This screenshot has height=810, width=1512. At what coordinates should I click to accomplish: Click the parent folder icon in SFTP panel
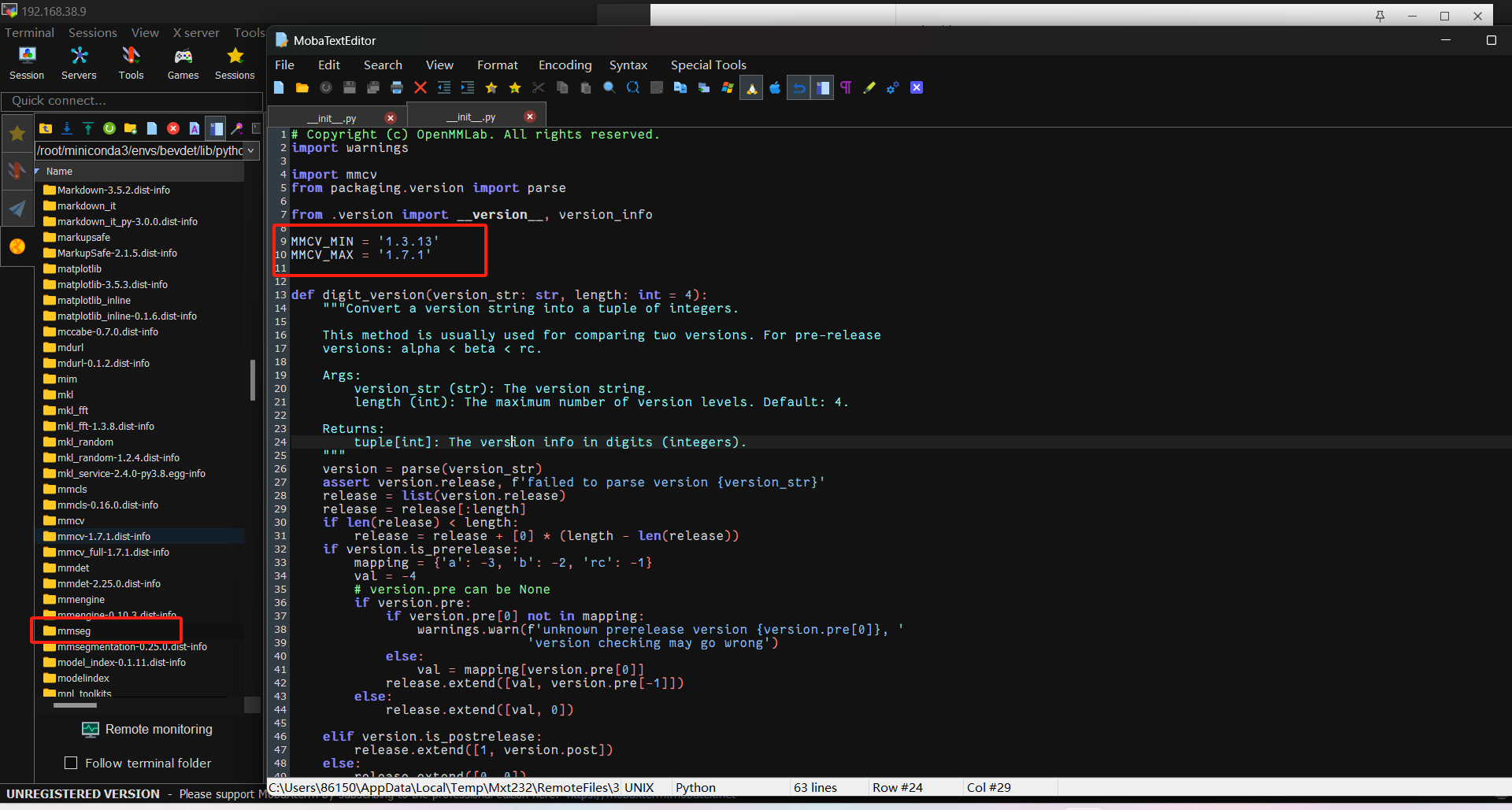tap(46, 128)
